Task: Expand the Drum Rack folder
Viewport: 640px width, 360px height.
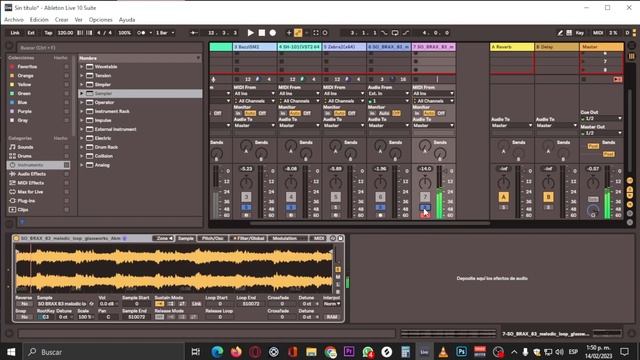Action: (x=82, y=147)
